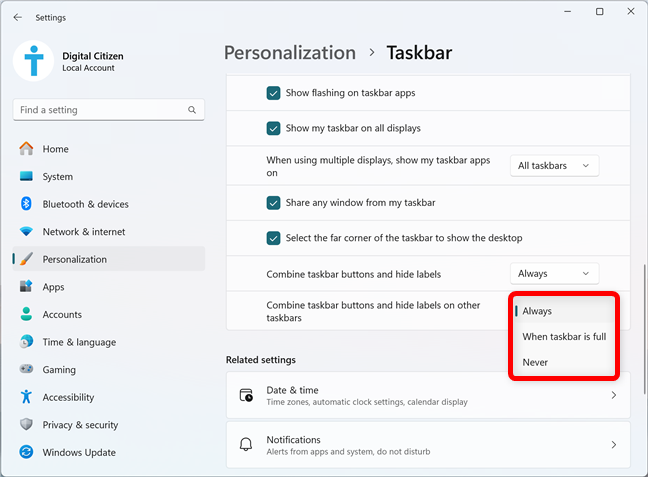The width and height of the screenshot is (648, 477).
Task: Uncheck Show my taskbar on all displays
Action: click(x=273, y=128)
